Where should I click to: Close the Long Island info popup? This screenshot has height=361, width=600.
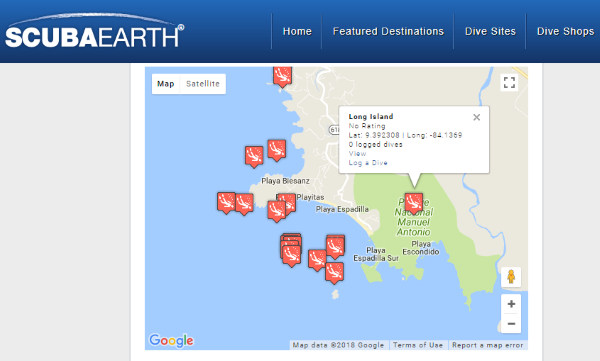(x=476, y=117)
